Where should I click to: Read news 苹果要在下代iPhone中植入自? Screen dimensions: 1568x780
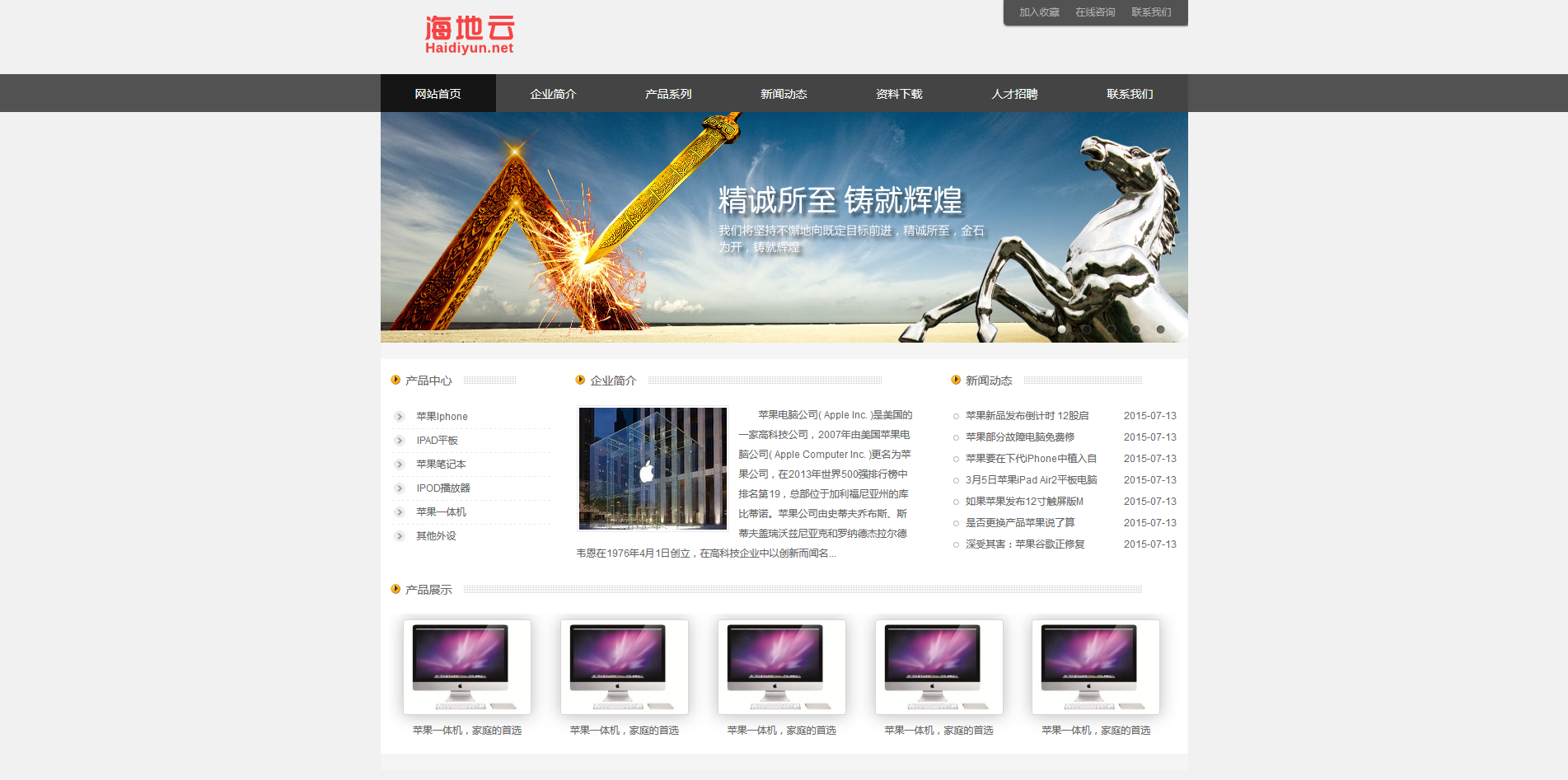[x=1031, y=459]
